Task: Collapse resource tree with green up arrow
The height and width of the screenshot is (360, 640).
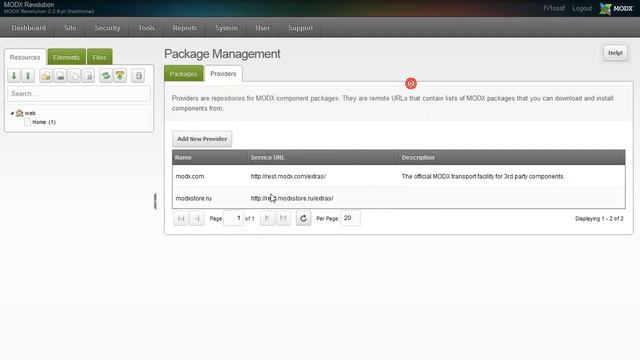Action: click(28, 76)
